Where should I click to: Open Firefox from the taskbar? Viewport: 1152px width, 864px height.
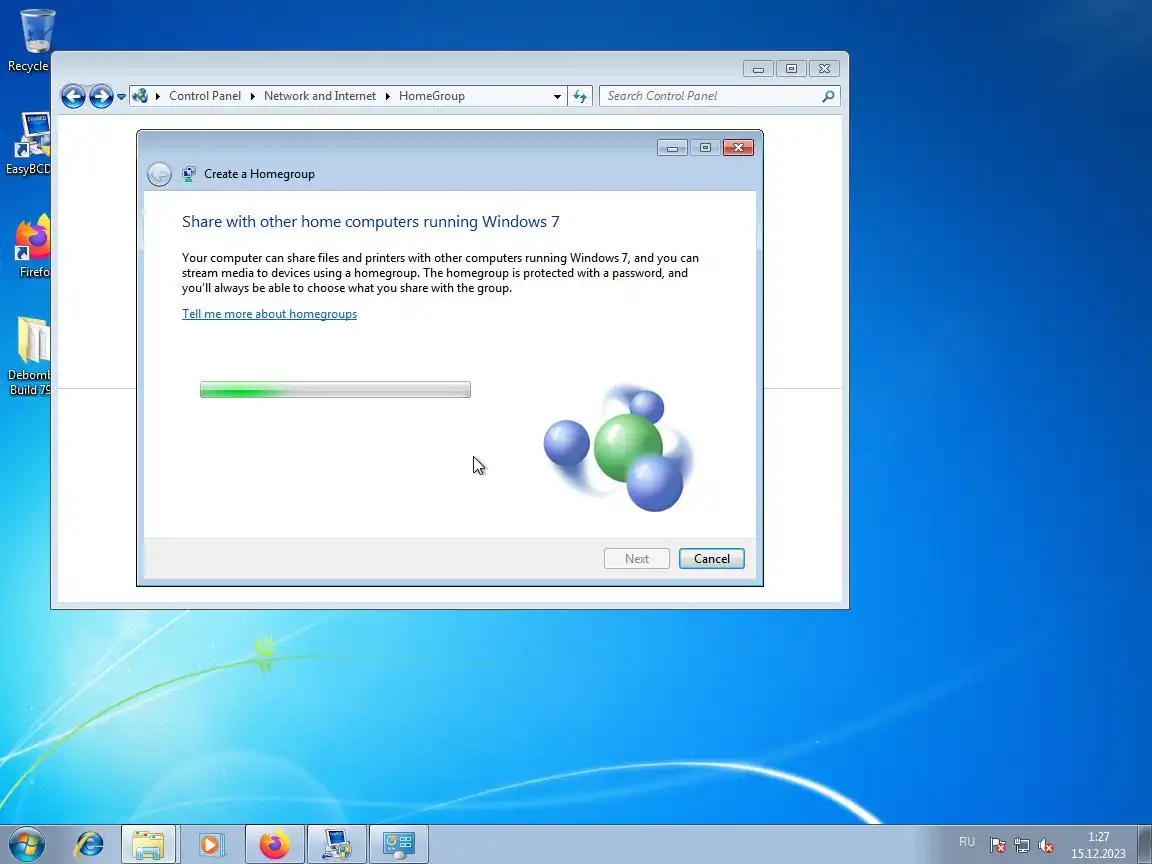click(x=275, y=845)
